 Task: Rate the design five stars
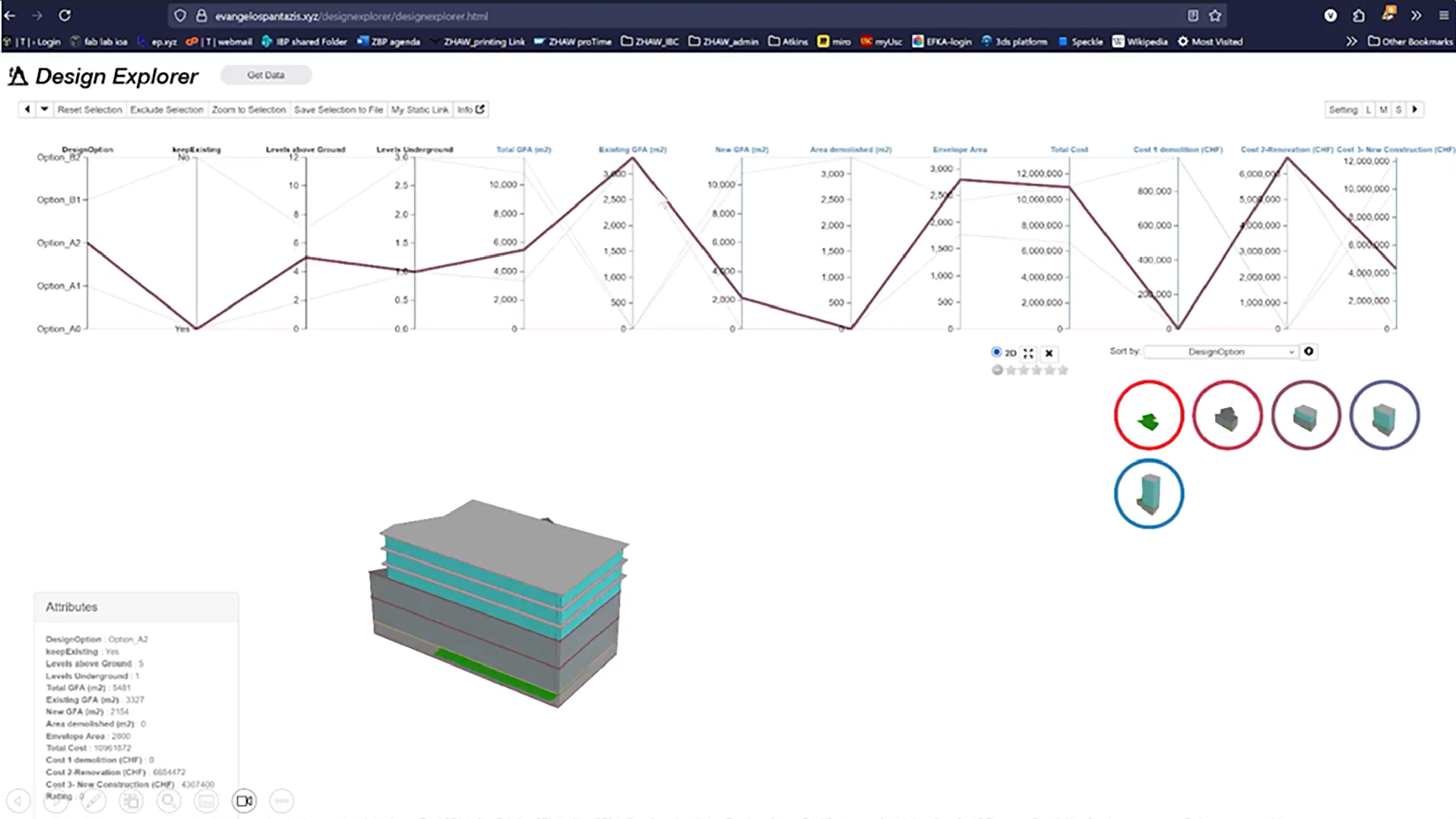tap(1063, 370)
